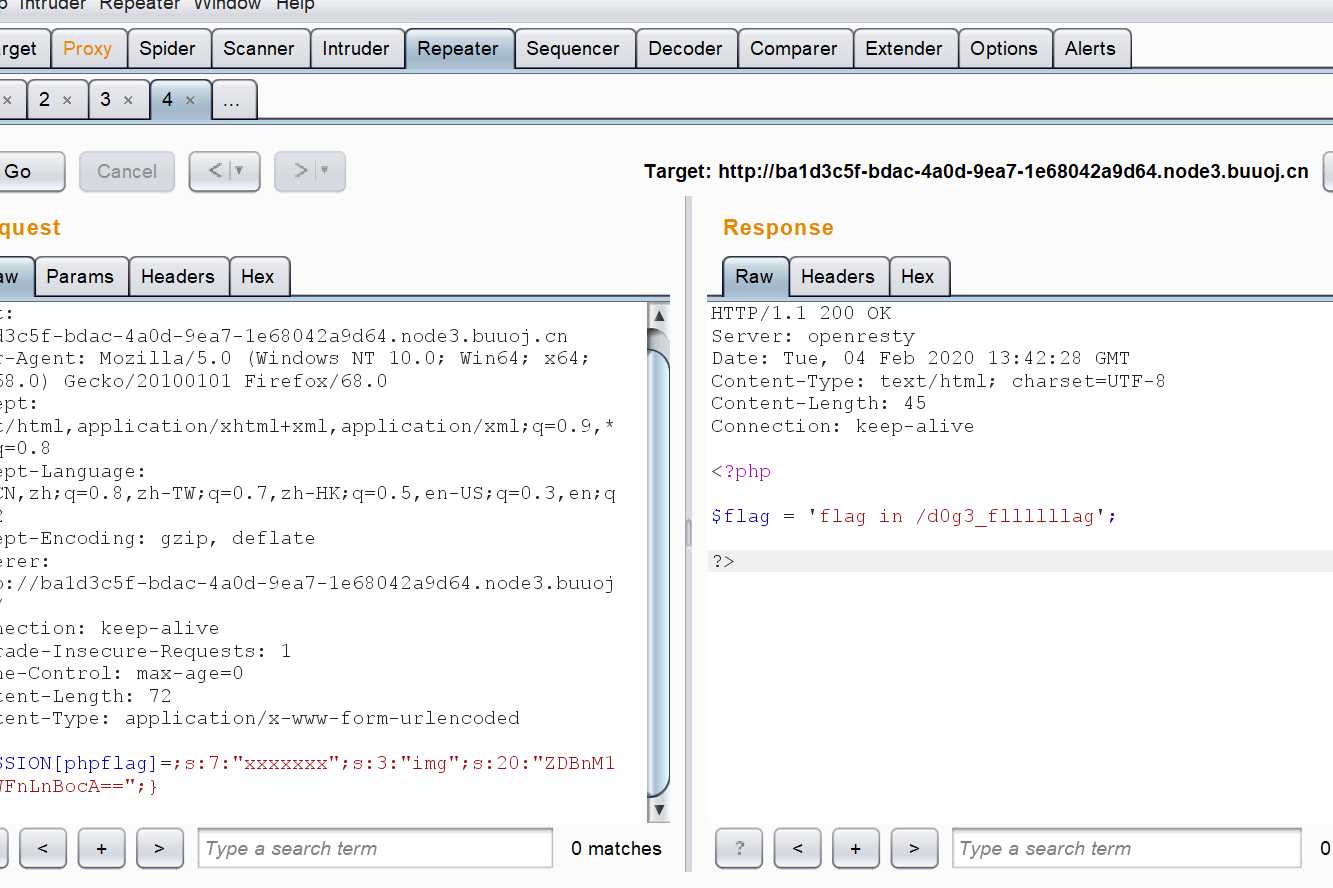Close Repeater tab 3
Screen dimensions: 1333x888
coord(128,101)
